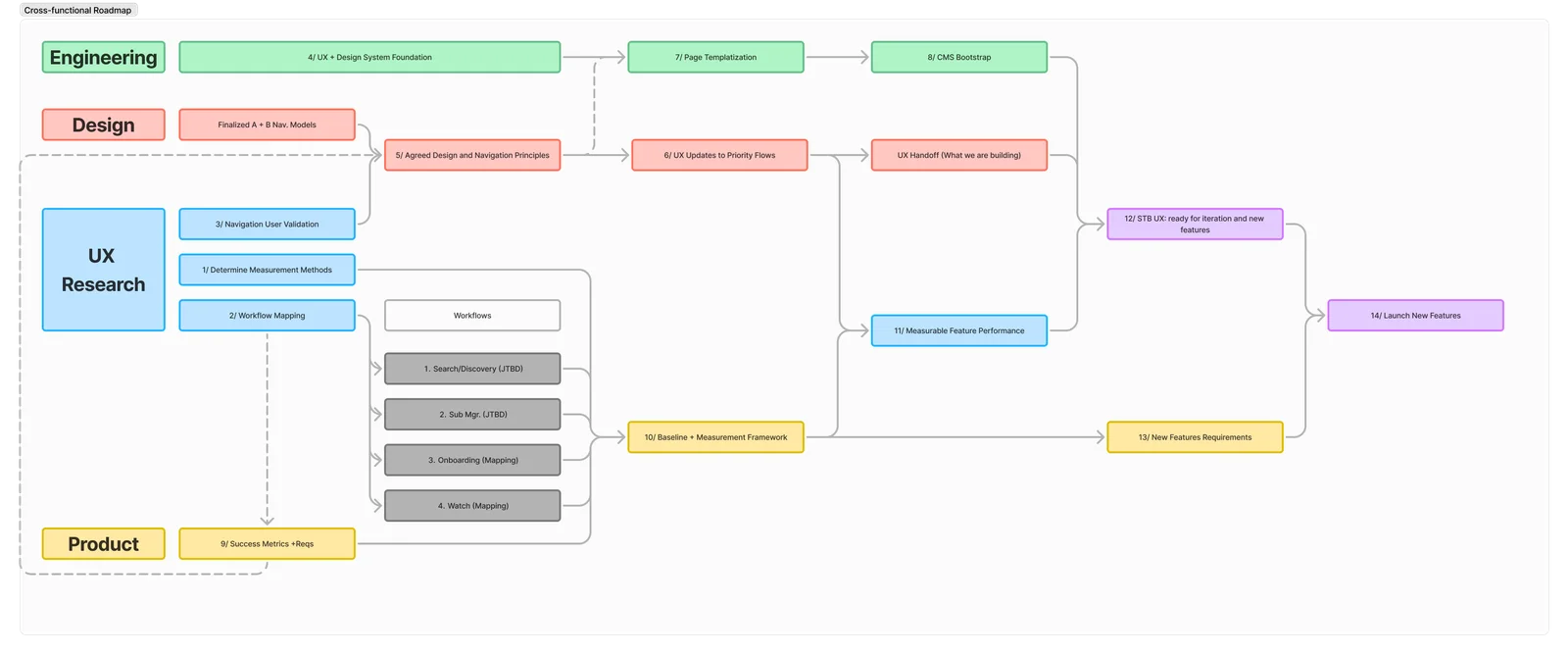Click '8/ CMS Bootstrap' node
1568x654 pixels.
[959, 57]
